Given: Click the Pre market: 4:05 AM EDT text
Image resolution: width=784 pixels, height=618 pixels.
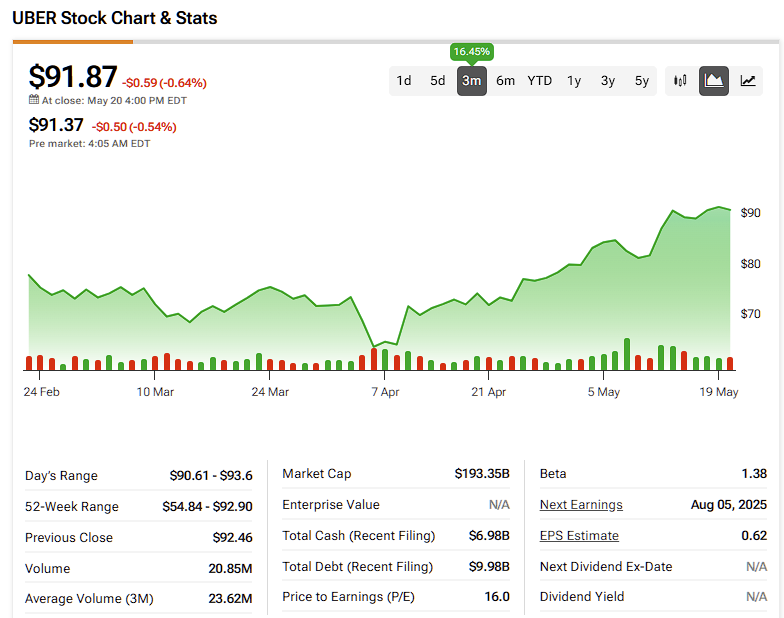Looking at the screenshot, I should pyautogui.click(x=90, y=144).
